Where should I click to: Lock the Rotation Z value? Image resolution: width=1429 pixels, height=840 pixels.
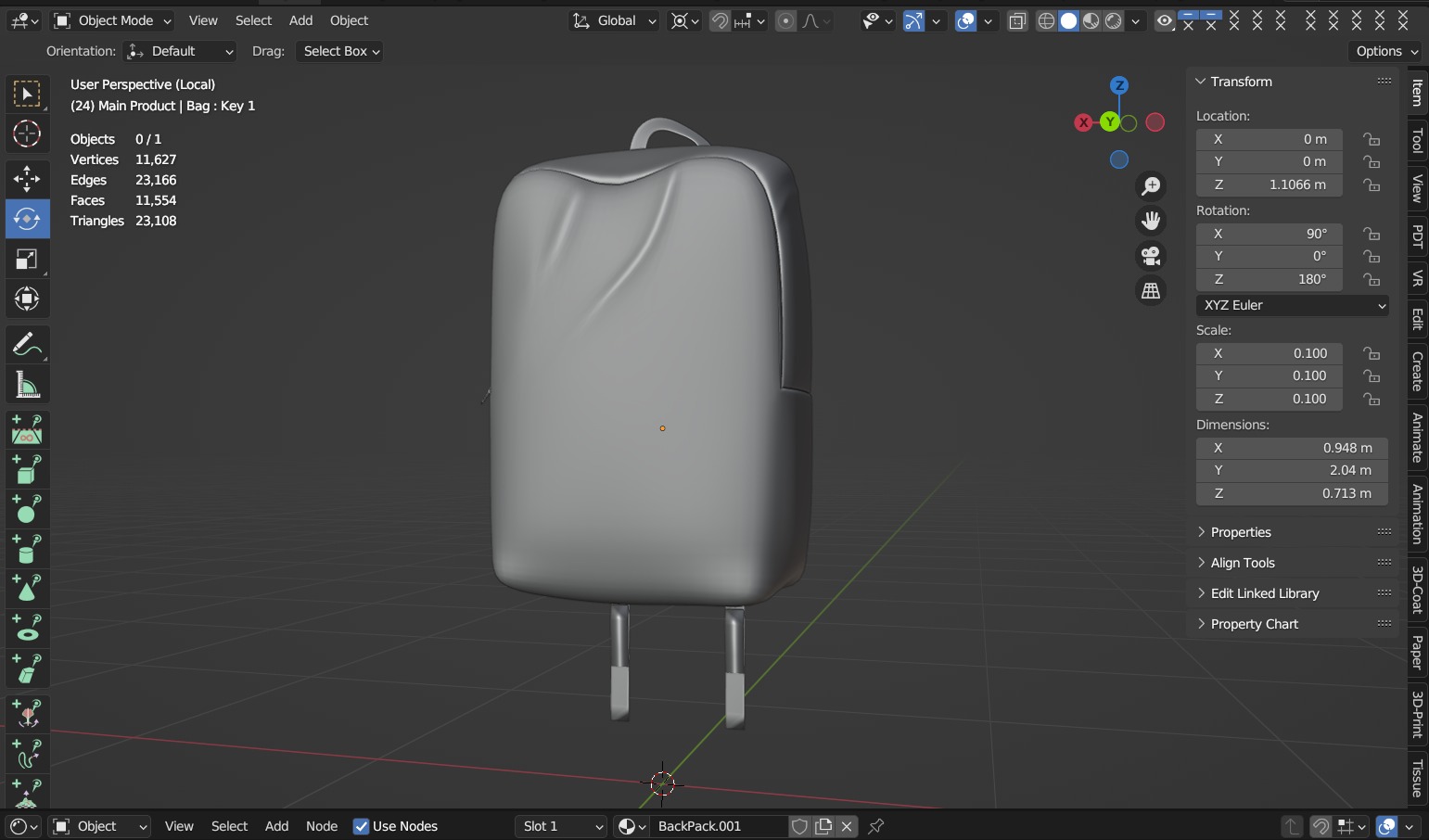1372,279
